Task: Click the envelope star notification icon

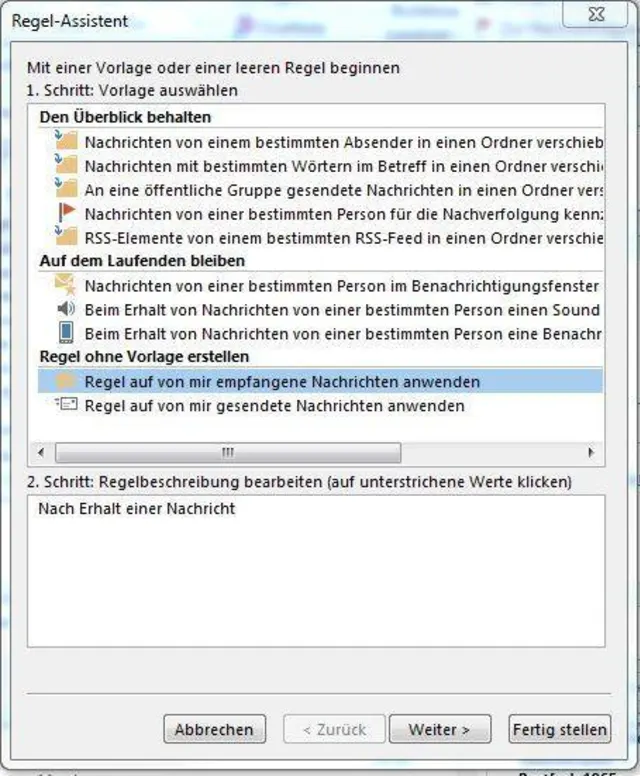Action: pos(66,286)
